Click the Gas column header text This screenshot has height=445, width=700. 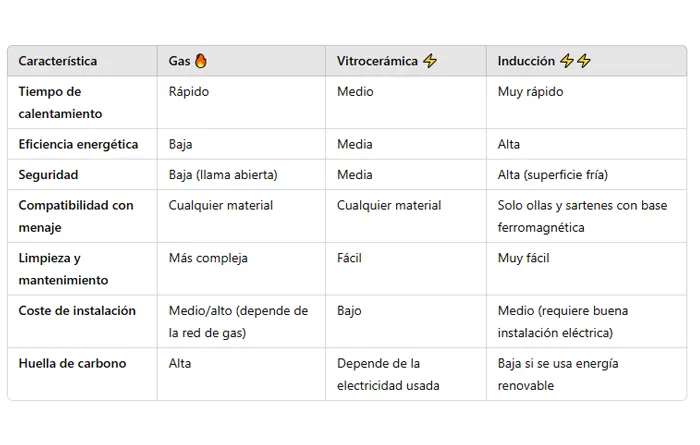[x=179, y=61]
